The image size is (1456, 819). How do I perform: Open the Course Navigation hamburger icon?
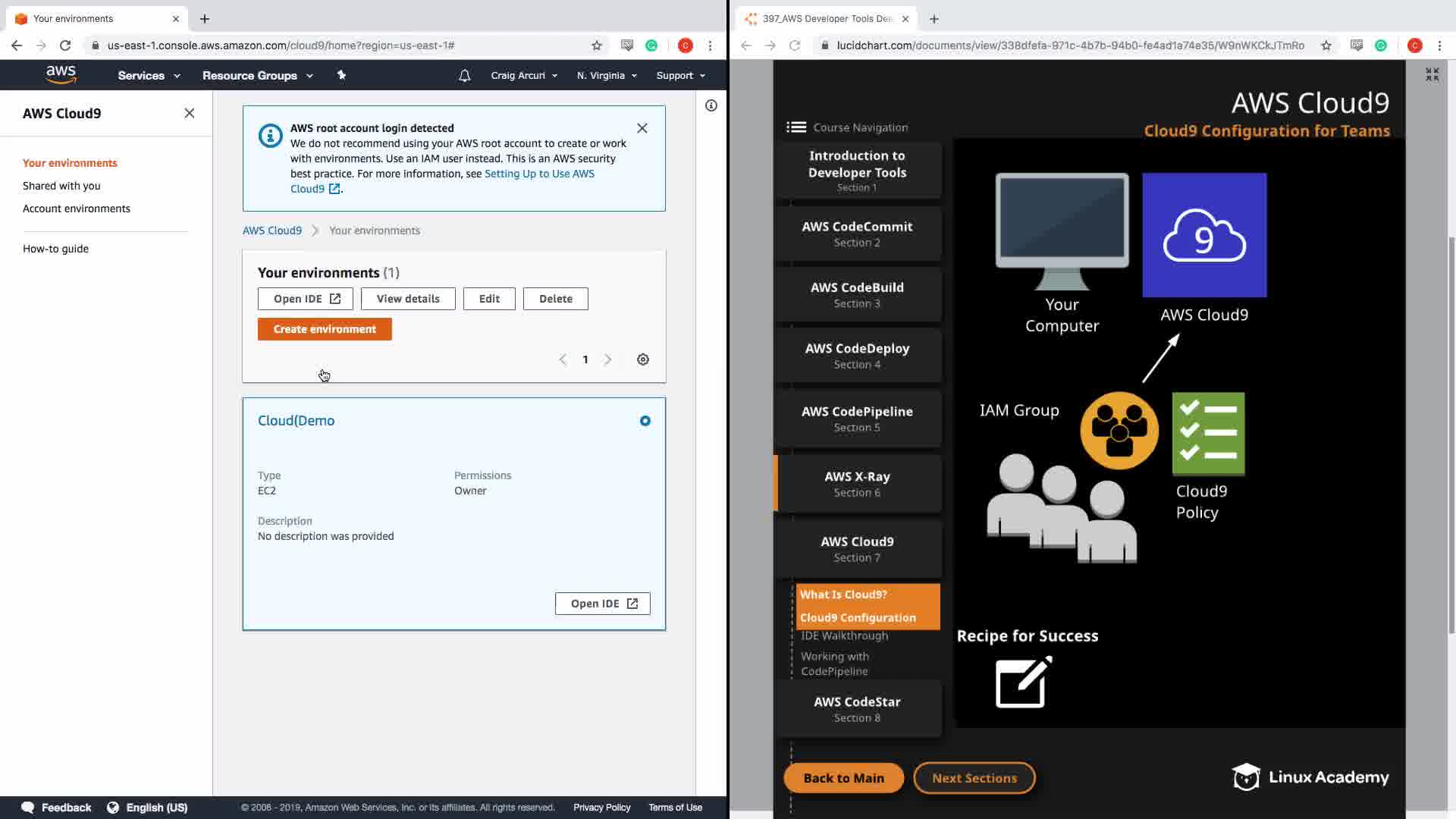point(795,127)
